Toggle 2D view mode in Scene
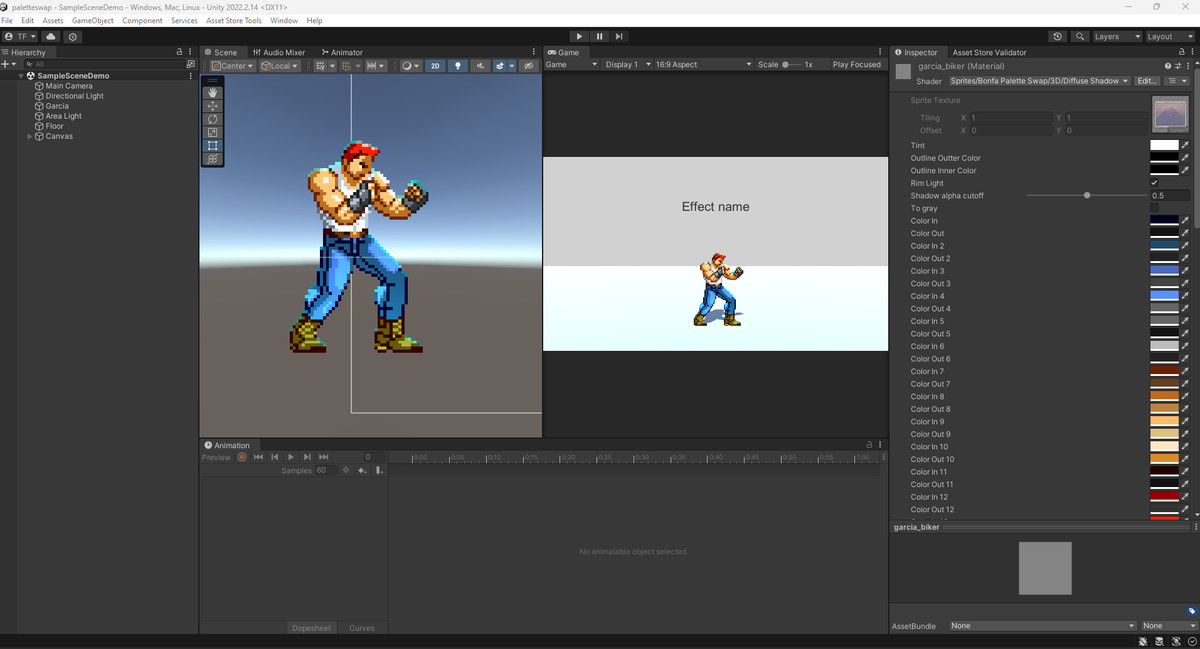The image size is (1200, 649). click(435, 66)
